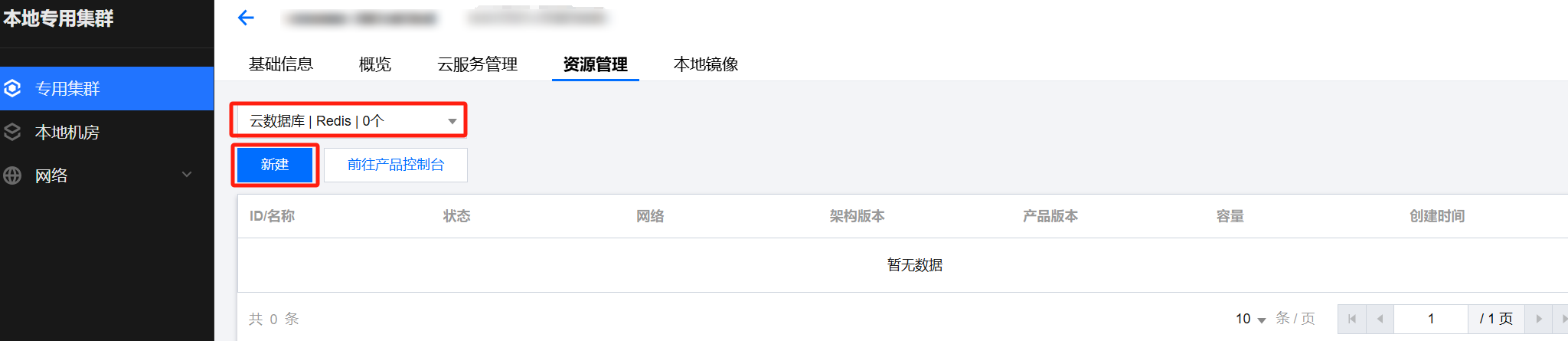Viewport: 1568px width, 341px height.
Task: Go to previous page arrow icon
Action: 1380,319
